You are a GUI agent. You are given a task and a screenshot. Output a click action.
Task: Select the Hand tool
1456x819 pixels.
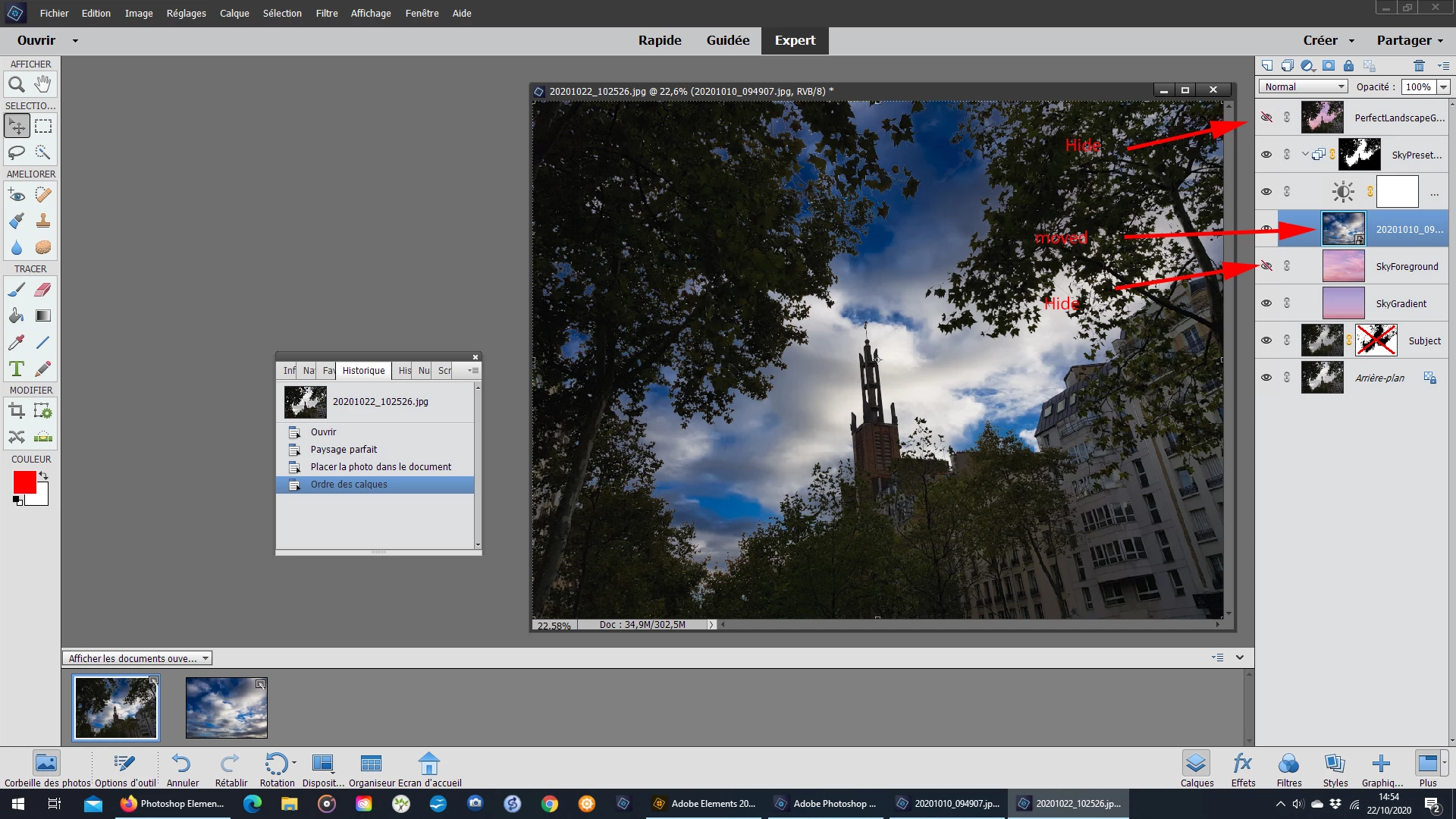tap(43, 84)
